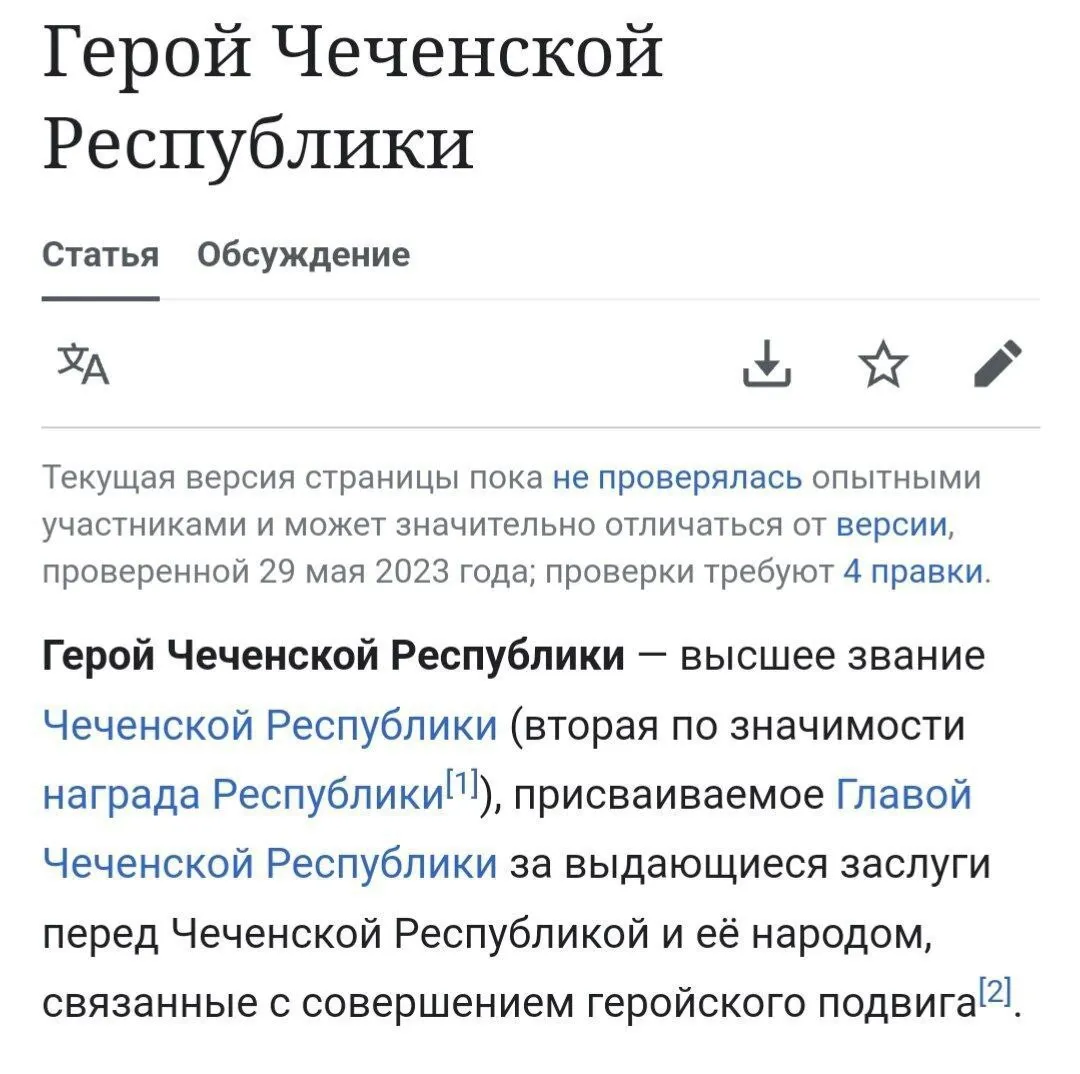
Task: Select the Статья tab
Action: click(99, 255)
